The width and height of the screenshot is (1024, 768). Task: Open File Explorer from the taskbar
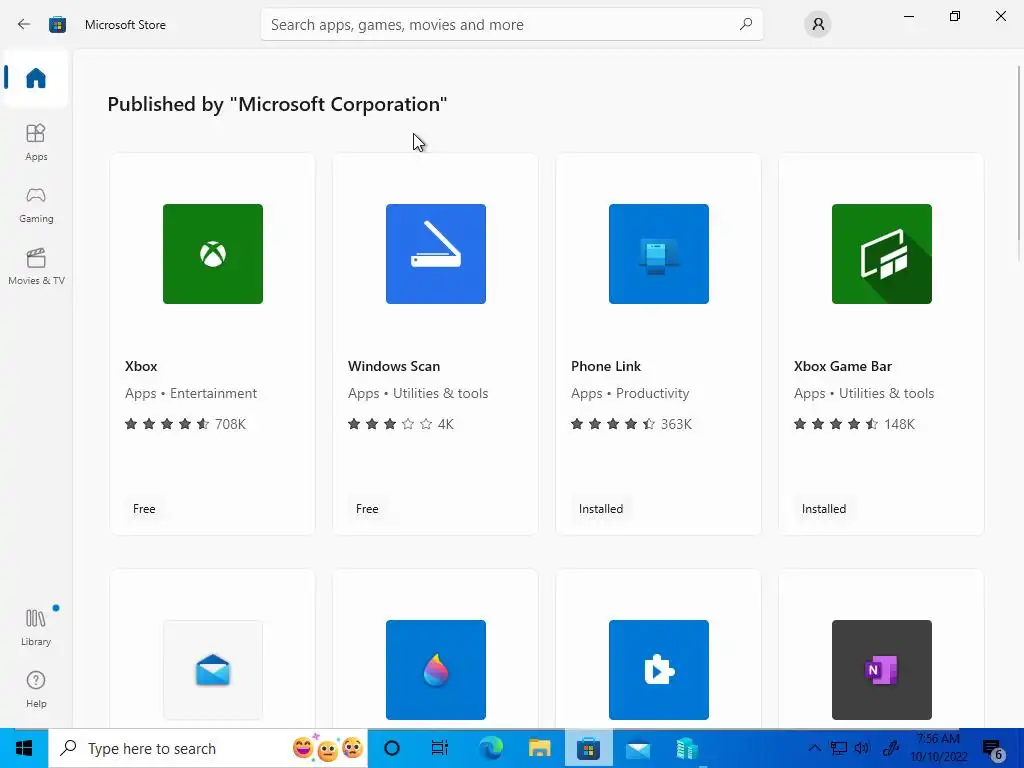(539, 748)
